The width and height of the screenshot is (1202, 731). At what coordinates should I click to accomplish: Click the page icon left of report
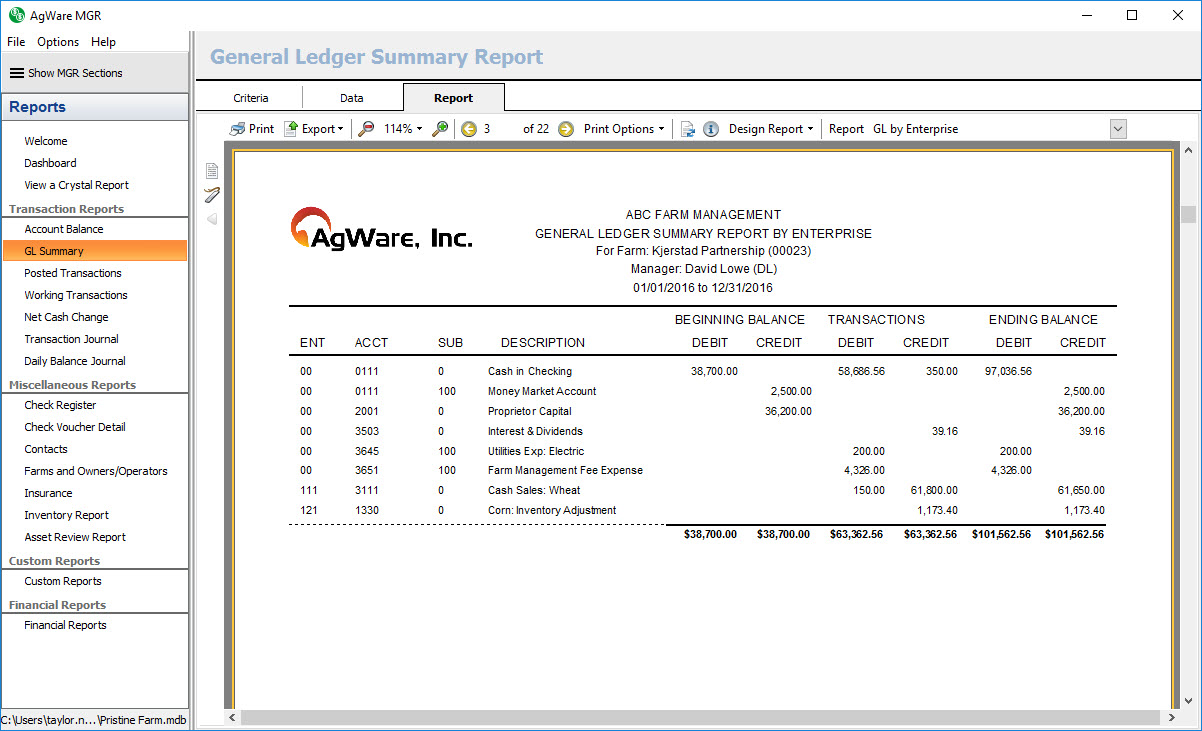(x=211, y=171)
